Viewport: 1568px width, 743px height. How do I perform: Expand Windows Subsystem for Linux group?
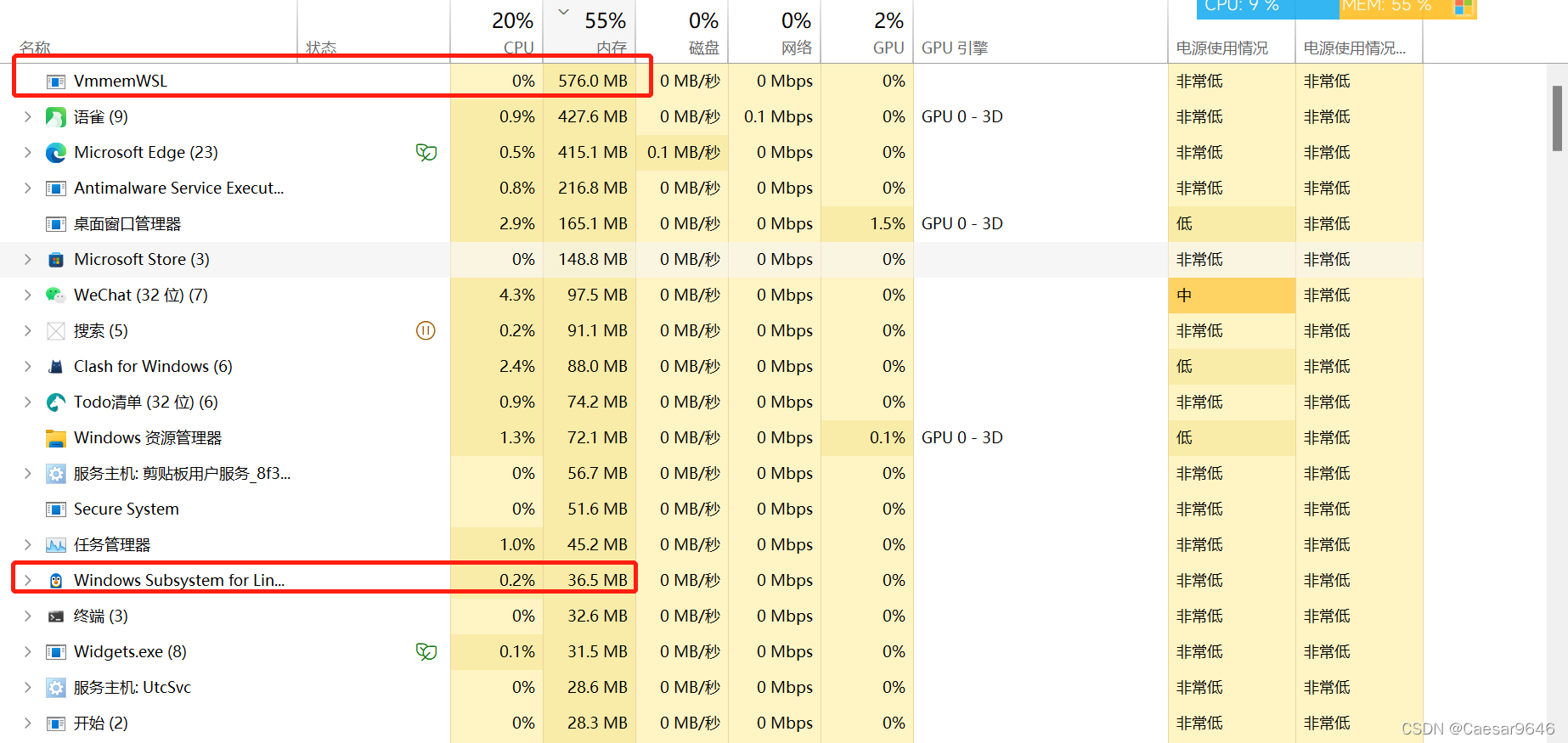pos(27,580)
